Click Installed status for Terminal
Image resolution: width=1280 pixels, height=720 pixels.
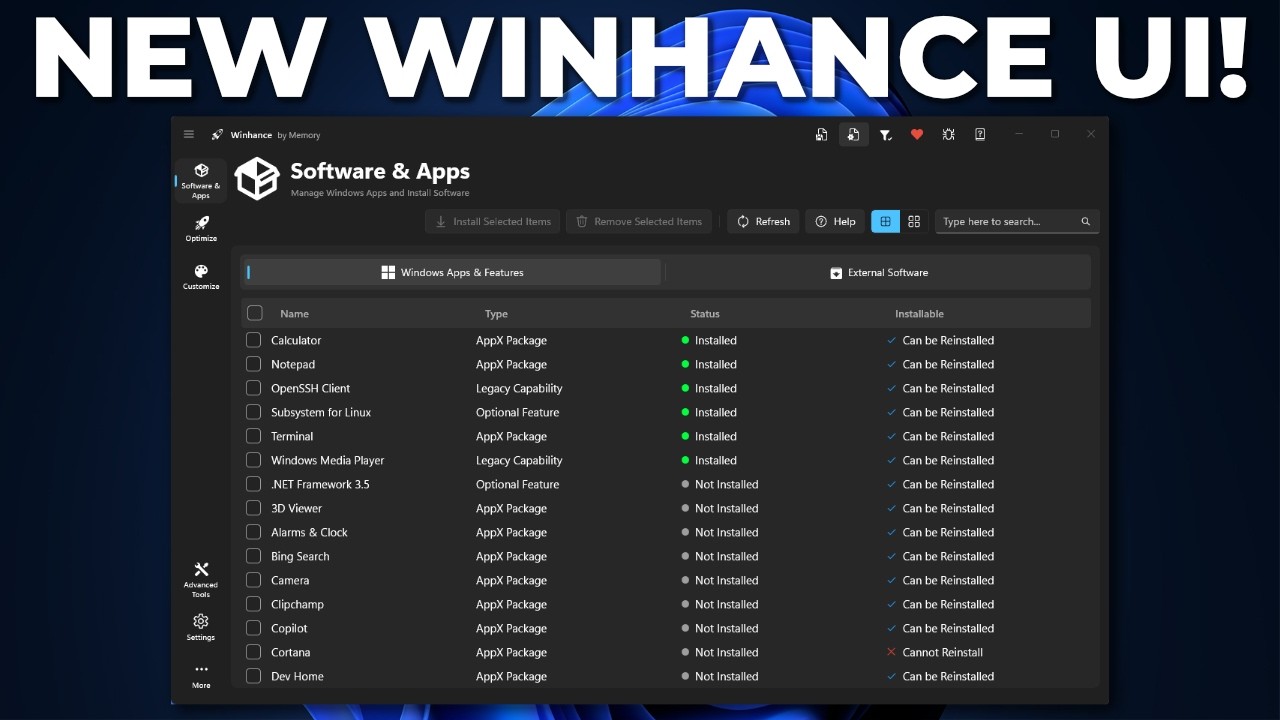click(x=715, y=436)
